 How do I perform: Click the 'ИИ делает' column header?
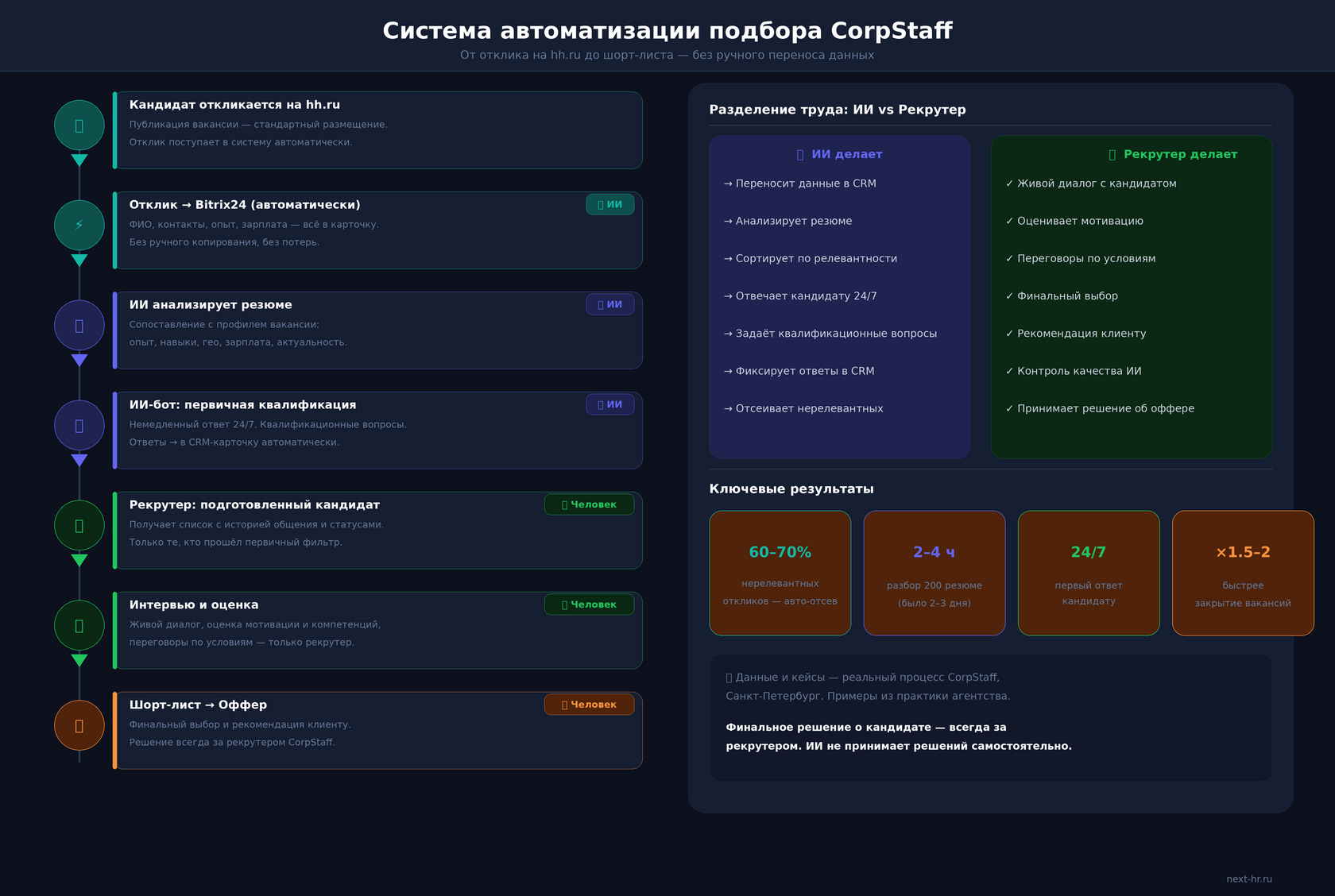(x=840, y=154)
